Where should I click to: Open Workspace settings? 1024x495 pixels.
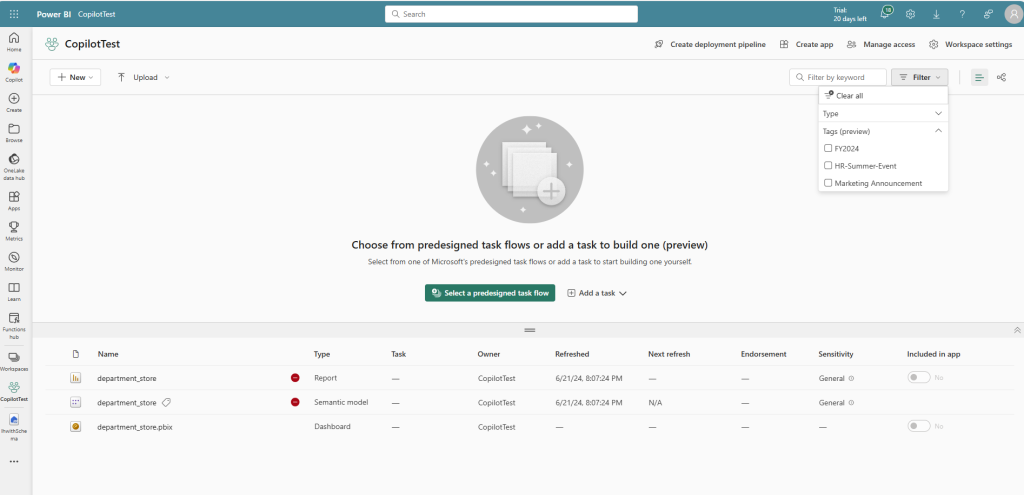970,44
